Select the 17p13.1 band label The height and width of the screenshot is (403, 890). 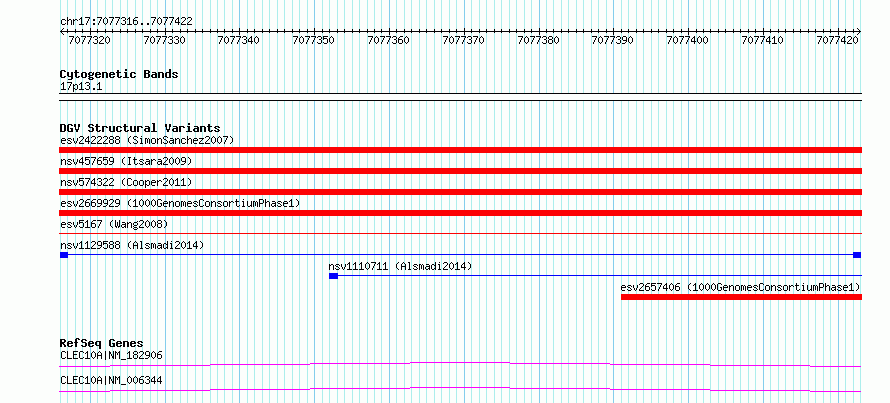tap(81, 87)
